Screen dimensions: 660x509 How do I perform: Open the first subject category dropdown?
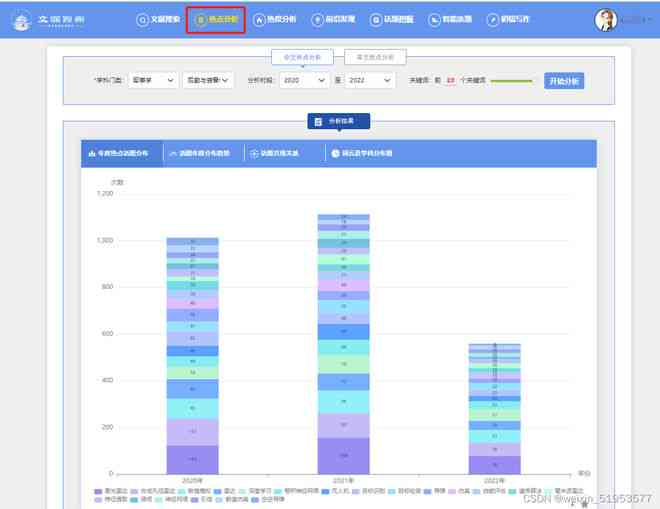point(153,80)
